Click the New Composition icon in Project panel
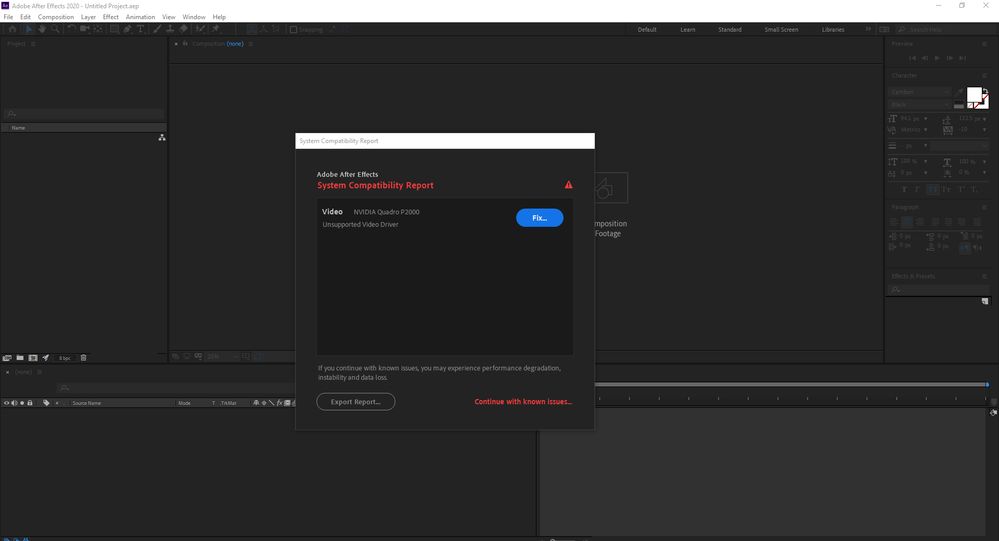The width and height of the screenshot is (999, 541). (32, 358)
